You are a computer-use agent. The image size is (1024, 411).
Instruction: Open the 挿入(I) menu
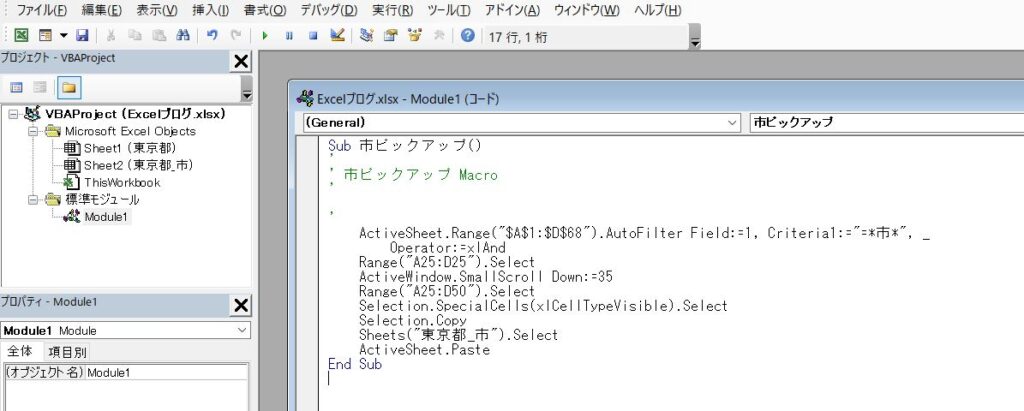pos(210,10)
